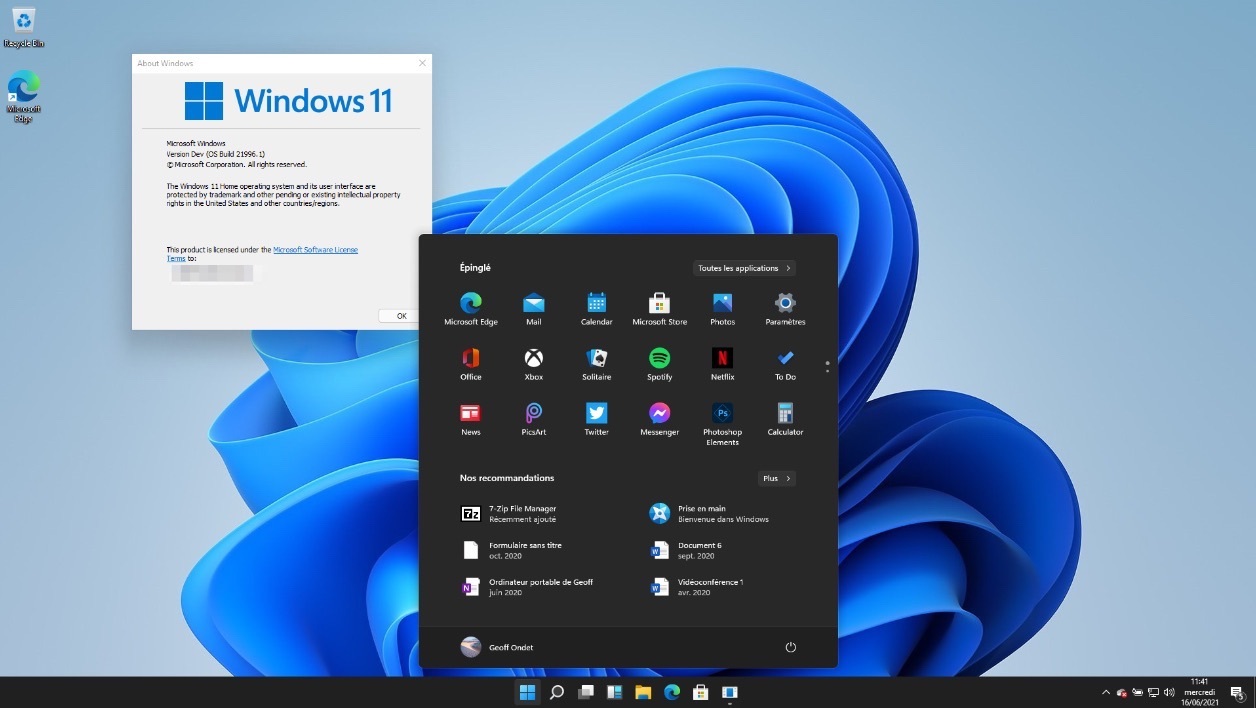Image resolution: width=1256 pixels, height=708 pixels.
Task: Open the Microsoft Software License Terms link
Action: click(315, 250)
